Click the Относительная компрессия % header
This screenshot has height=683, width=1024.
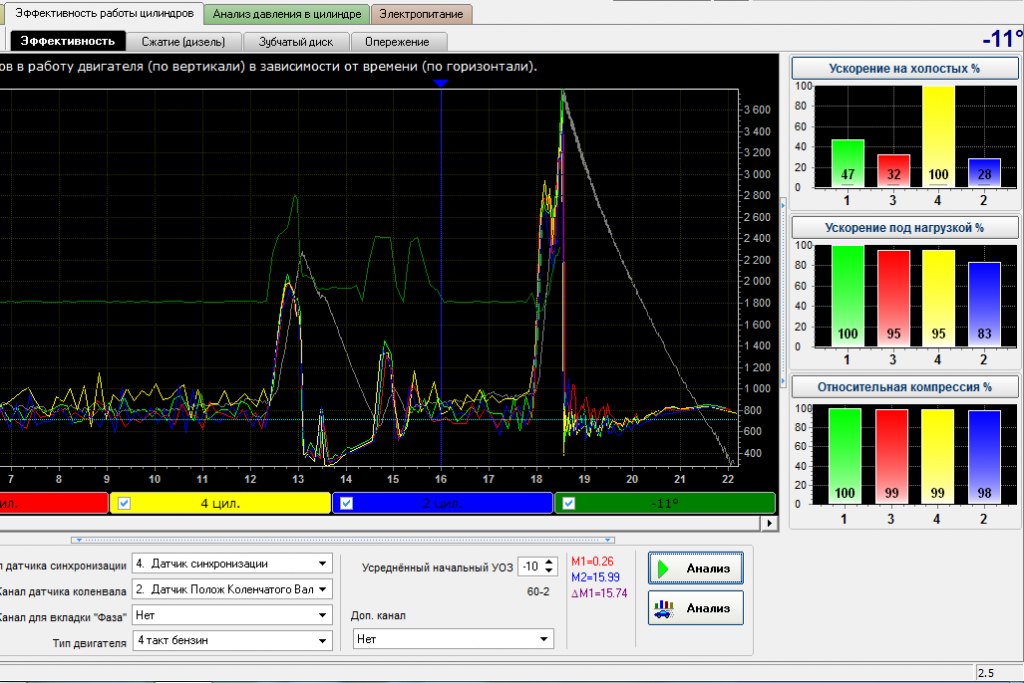tap(904, 387)
